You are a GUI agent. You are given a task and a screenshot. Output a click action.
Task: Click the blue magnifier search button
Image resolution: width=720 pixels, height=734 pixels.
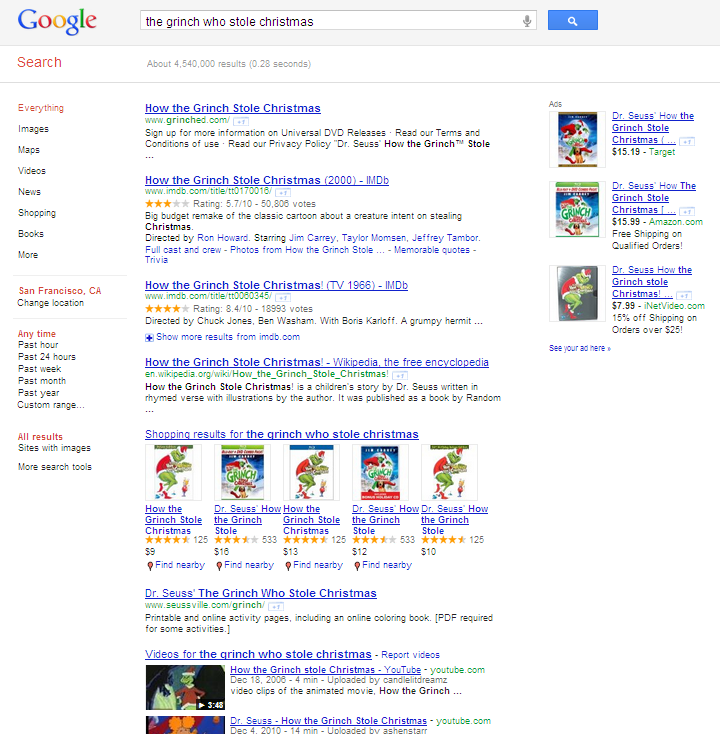pos(573,20)
